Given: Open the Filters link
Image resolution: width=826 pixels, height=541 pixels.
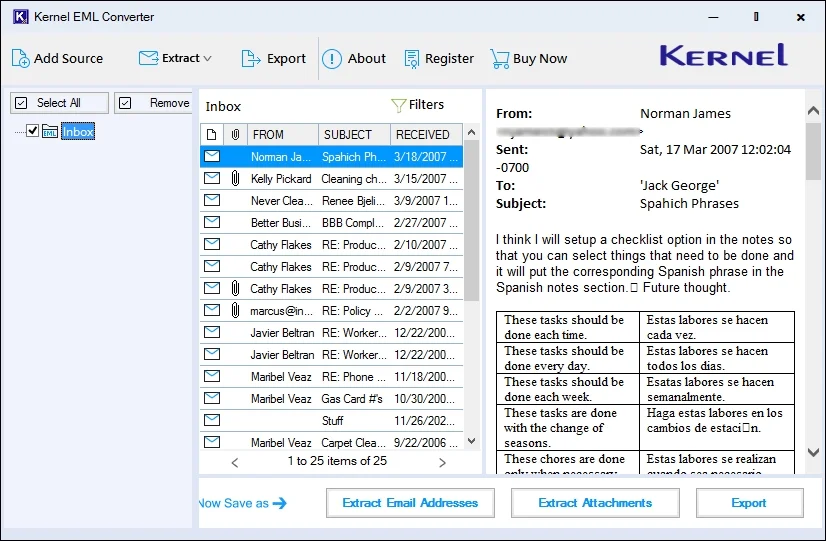Looking at the screenshot, I should 426,105.
